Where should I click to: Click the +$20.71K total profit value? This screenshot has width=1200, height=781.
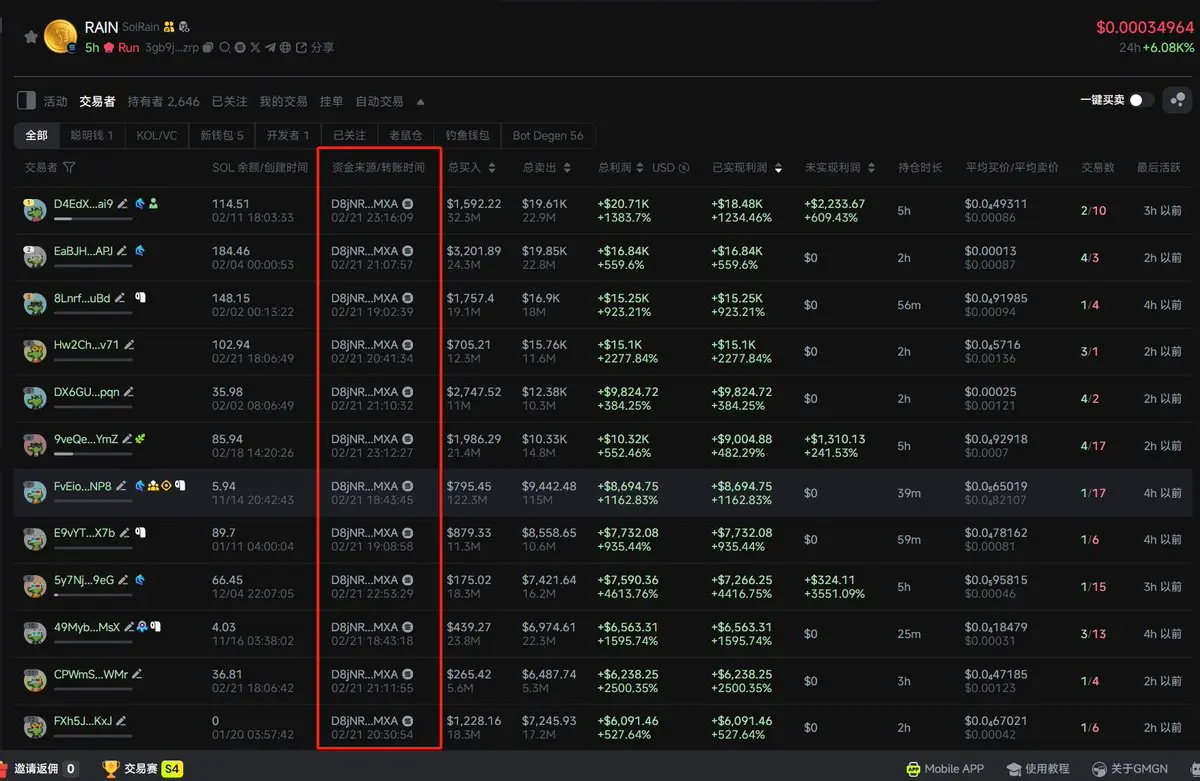[x=624, y=204]
